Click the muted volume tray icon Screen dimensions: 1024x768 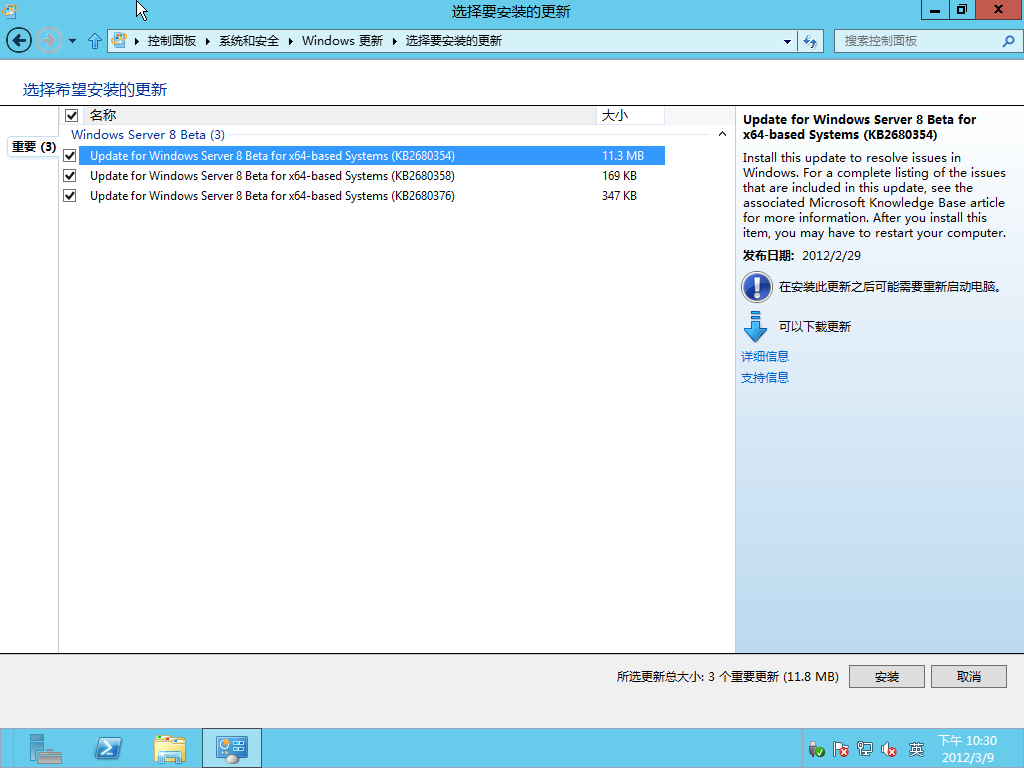coord(889,749)
